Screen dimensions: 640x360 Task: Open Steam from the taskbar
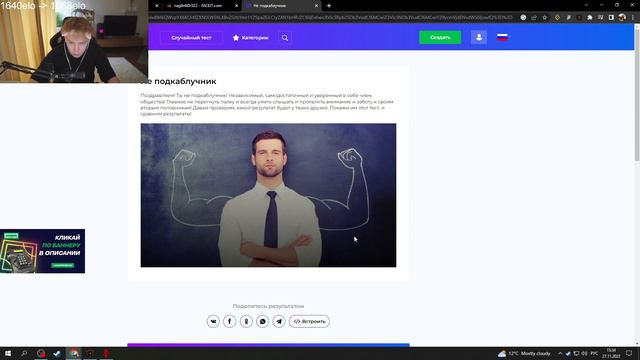pyautogui.click(x=57, y=353)
